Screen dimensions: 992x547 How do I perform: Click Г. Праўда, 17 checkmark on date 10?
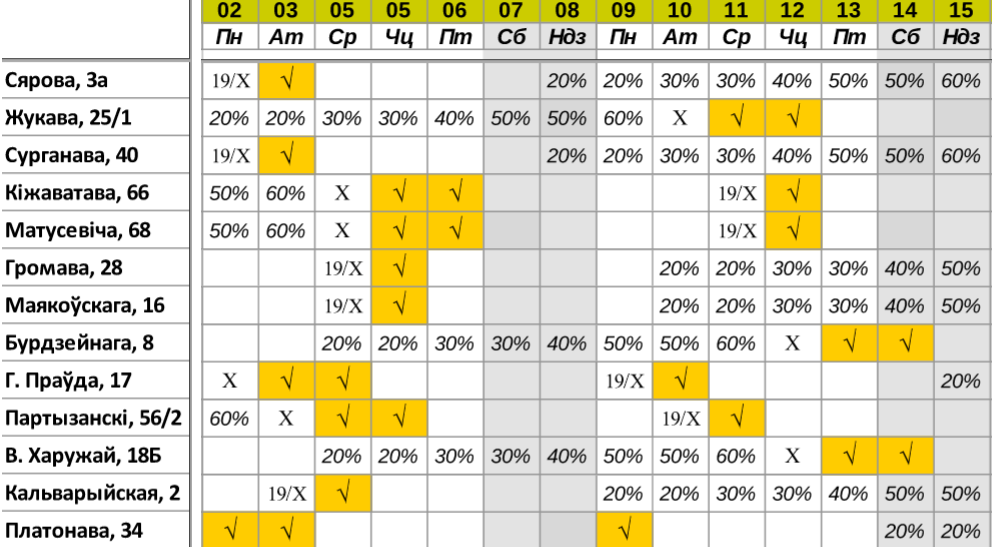point(679,380)
